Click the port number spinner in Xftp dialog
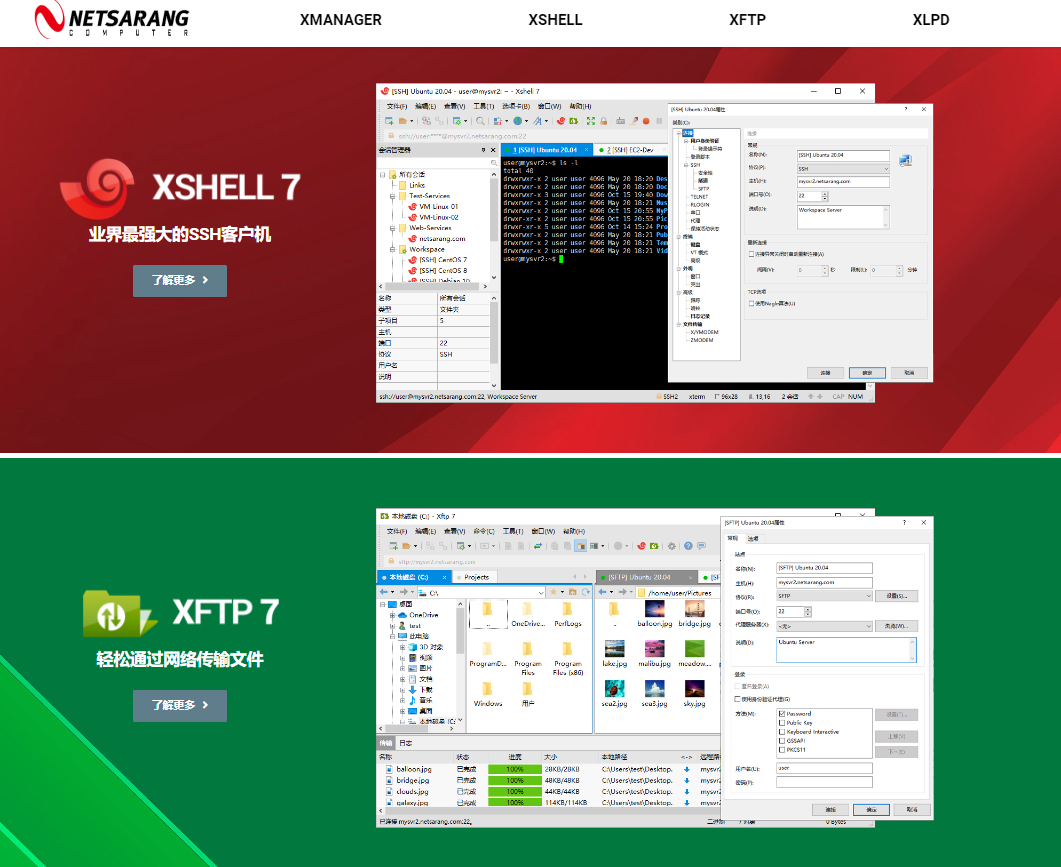The image size is (1061, 867). tap(807, 611)
